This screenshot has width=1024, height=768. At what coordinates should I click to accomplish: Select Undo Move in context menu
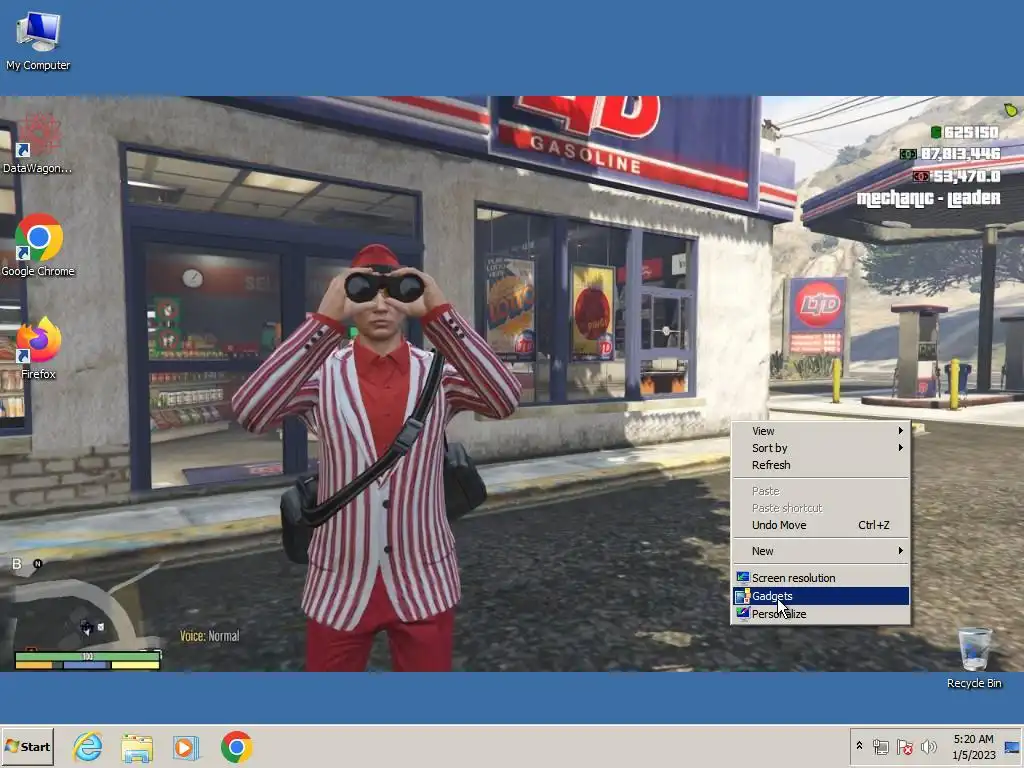tap(821, 525)
